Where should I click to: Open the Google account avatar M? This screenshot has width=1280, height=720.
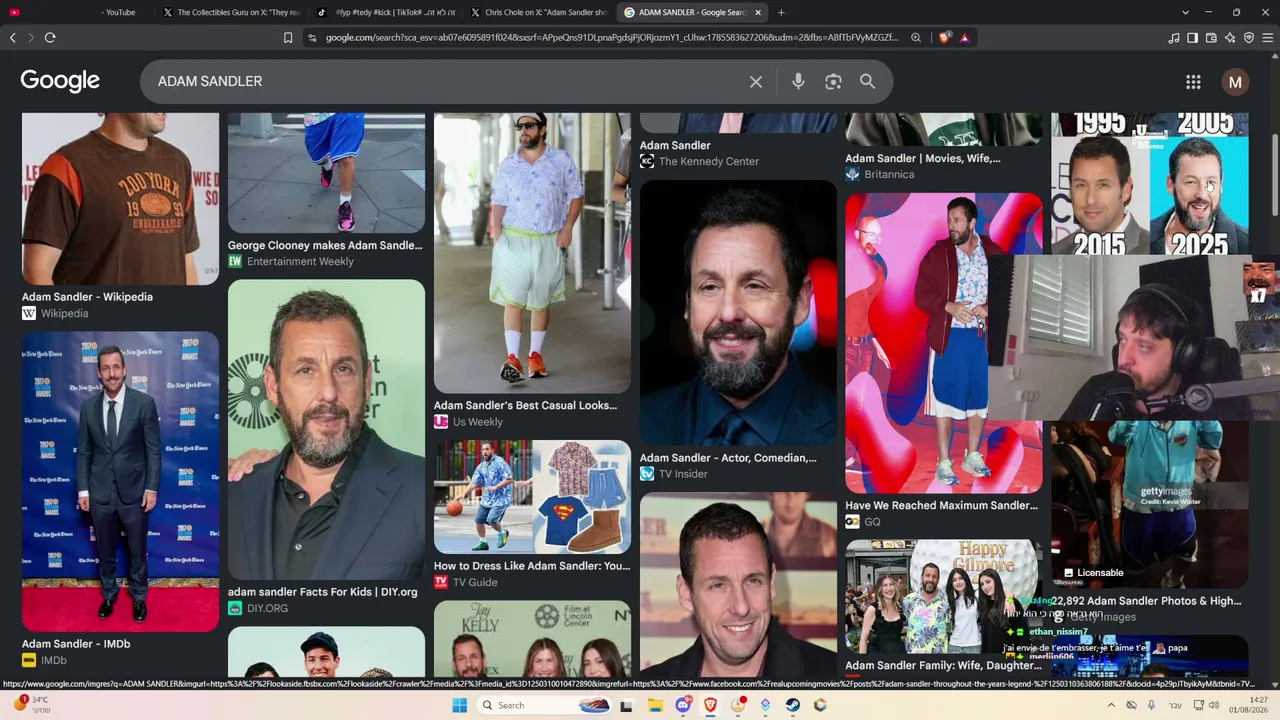point(1235,82)
